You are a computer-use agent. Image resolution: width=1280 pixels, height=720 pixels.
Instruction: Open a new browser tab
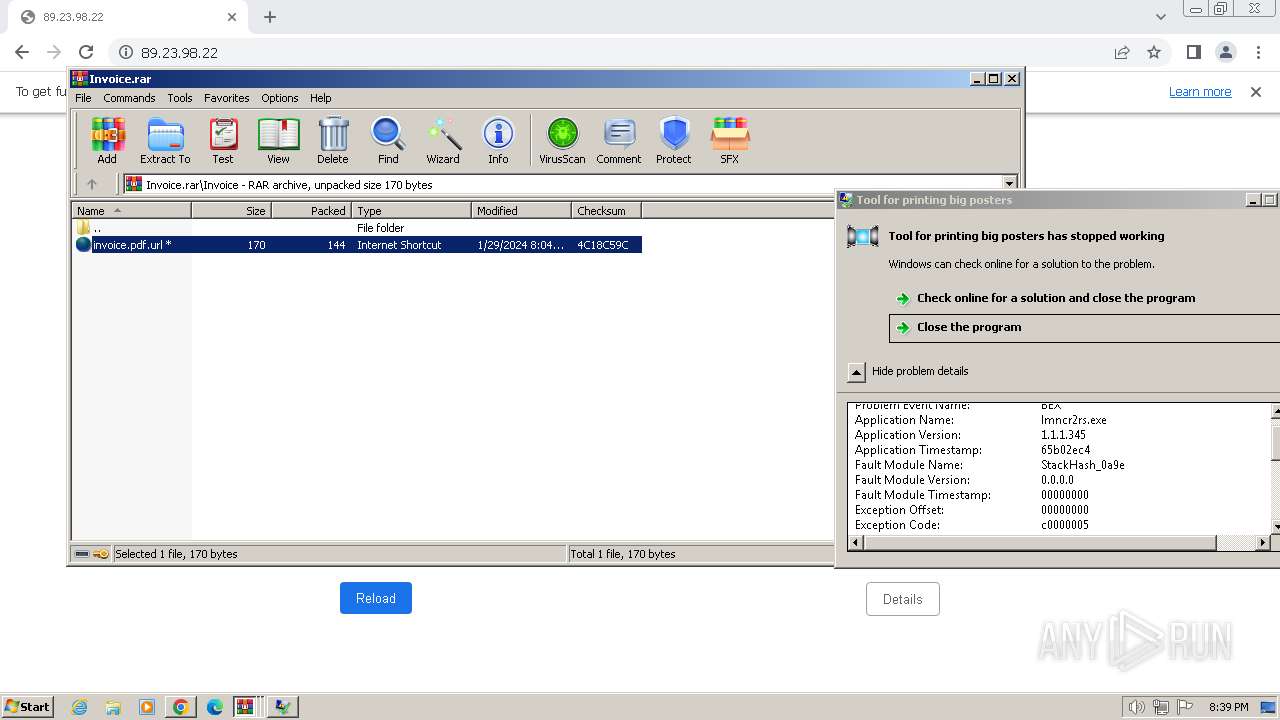(270, 17)
